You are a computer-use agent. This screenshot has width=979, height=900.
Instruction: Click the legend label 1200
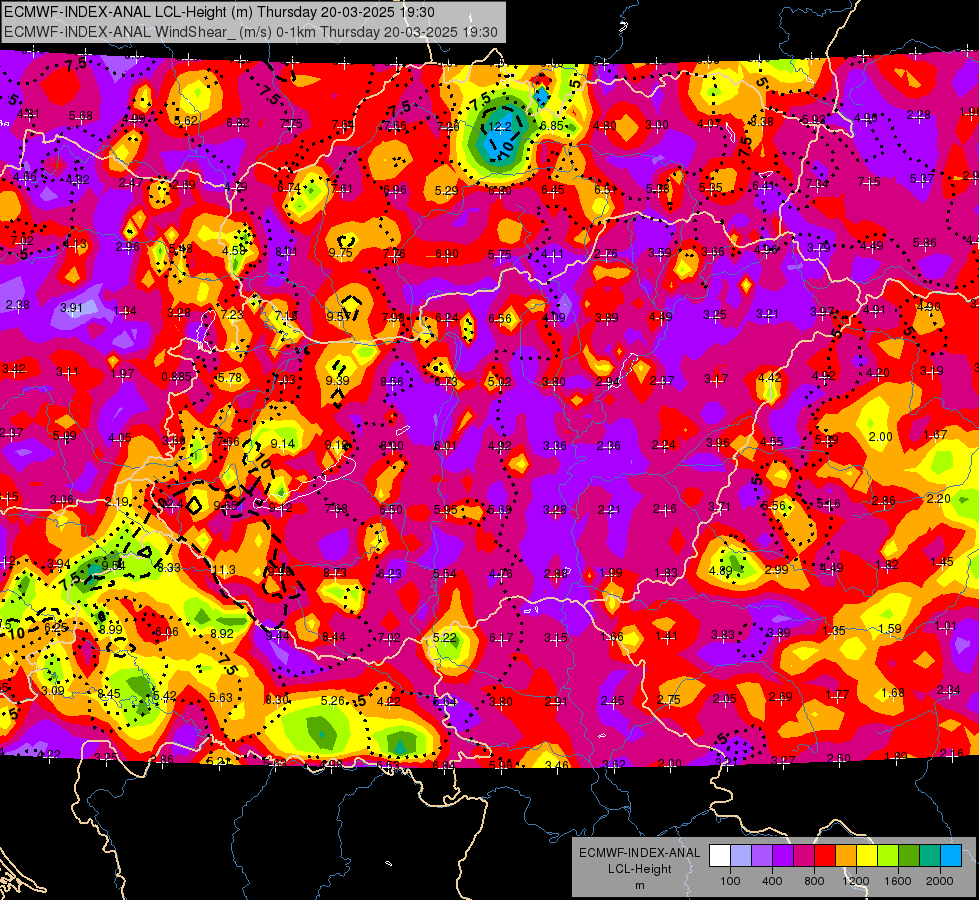pos(855,881)
